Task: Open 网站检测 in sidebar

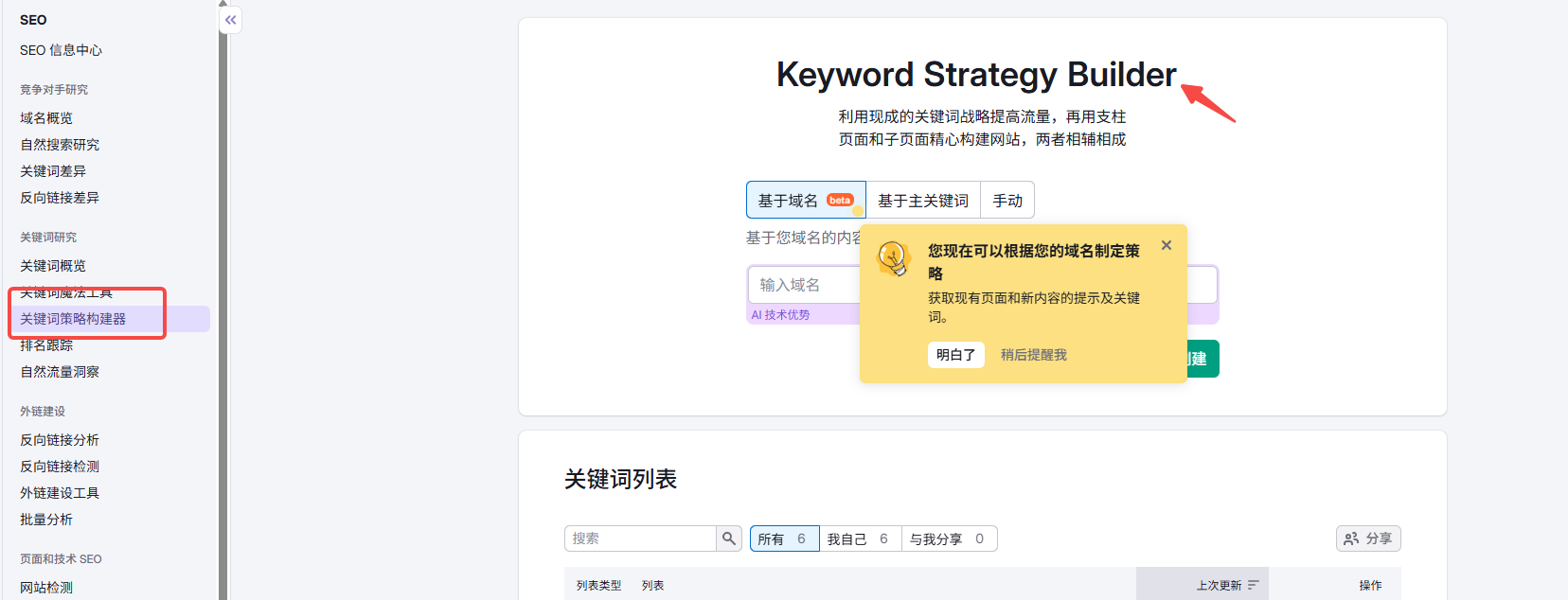Action: (x=46, y=588)
